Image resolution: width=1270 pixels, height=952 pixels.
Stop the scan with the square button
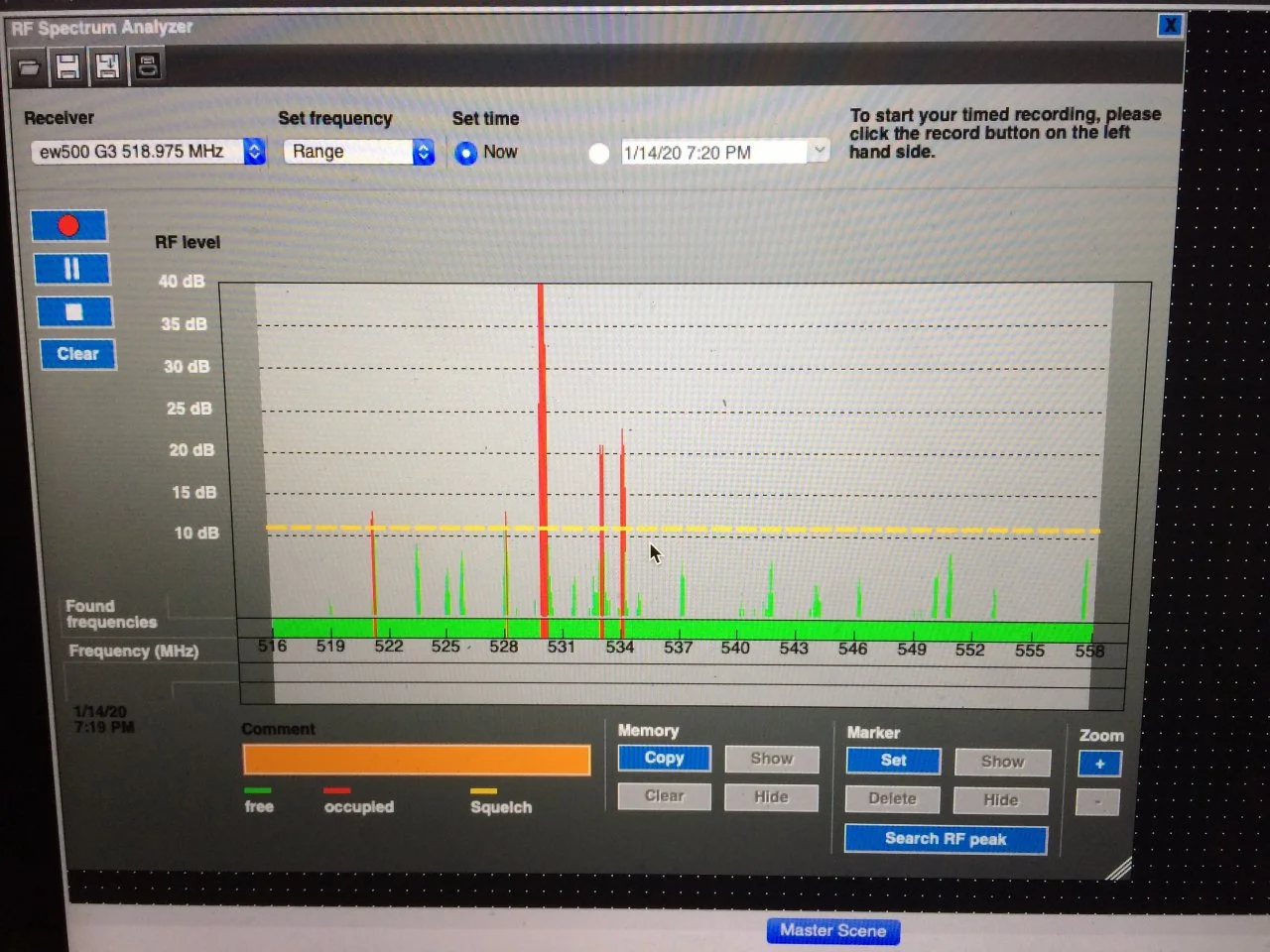click(x=74, y=312)
